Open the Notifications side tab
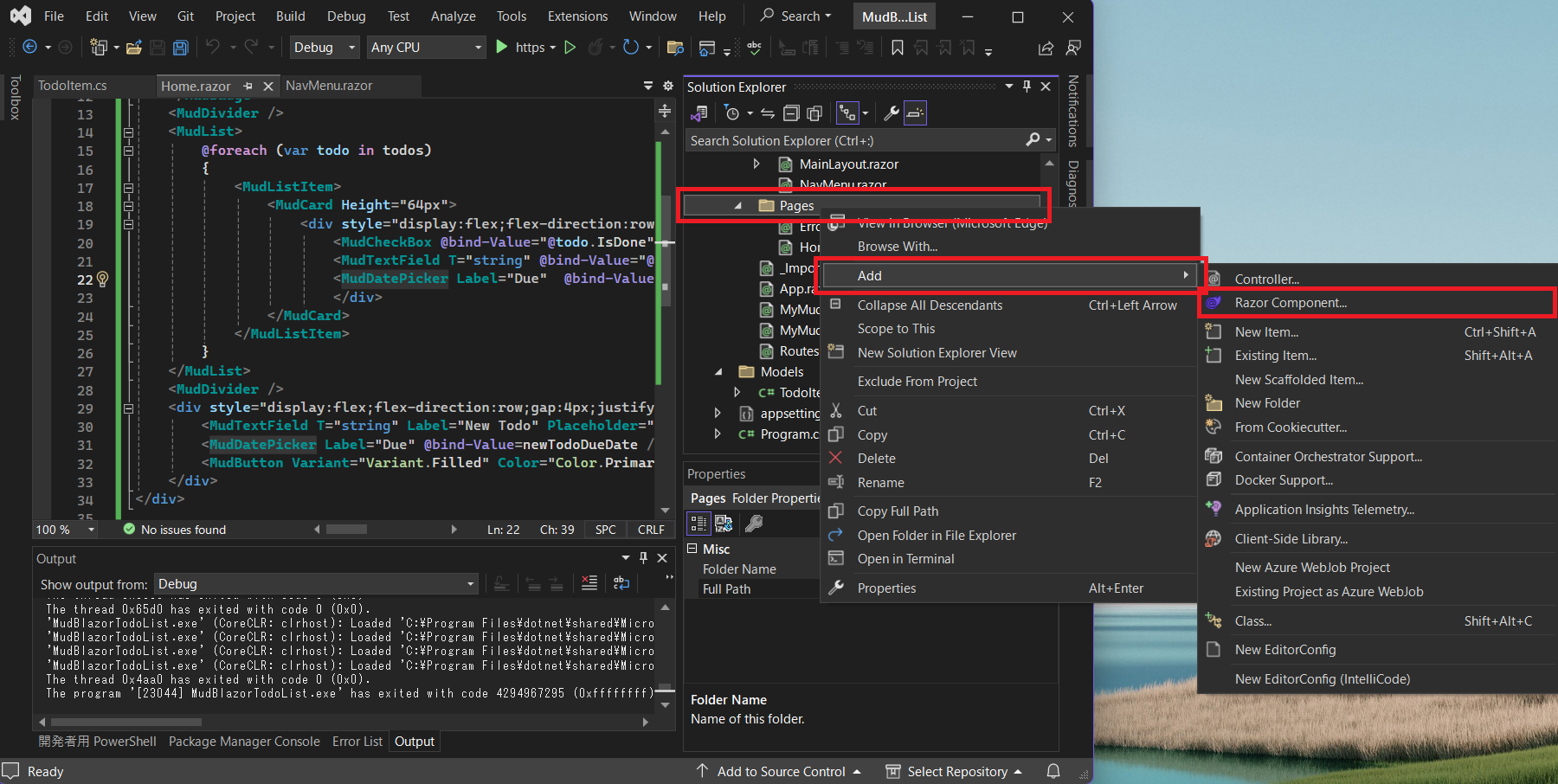The width and height of the screenshot is (1558, 784). 1073,111
